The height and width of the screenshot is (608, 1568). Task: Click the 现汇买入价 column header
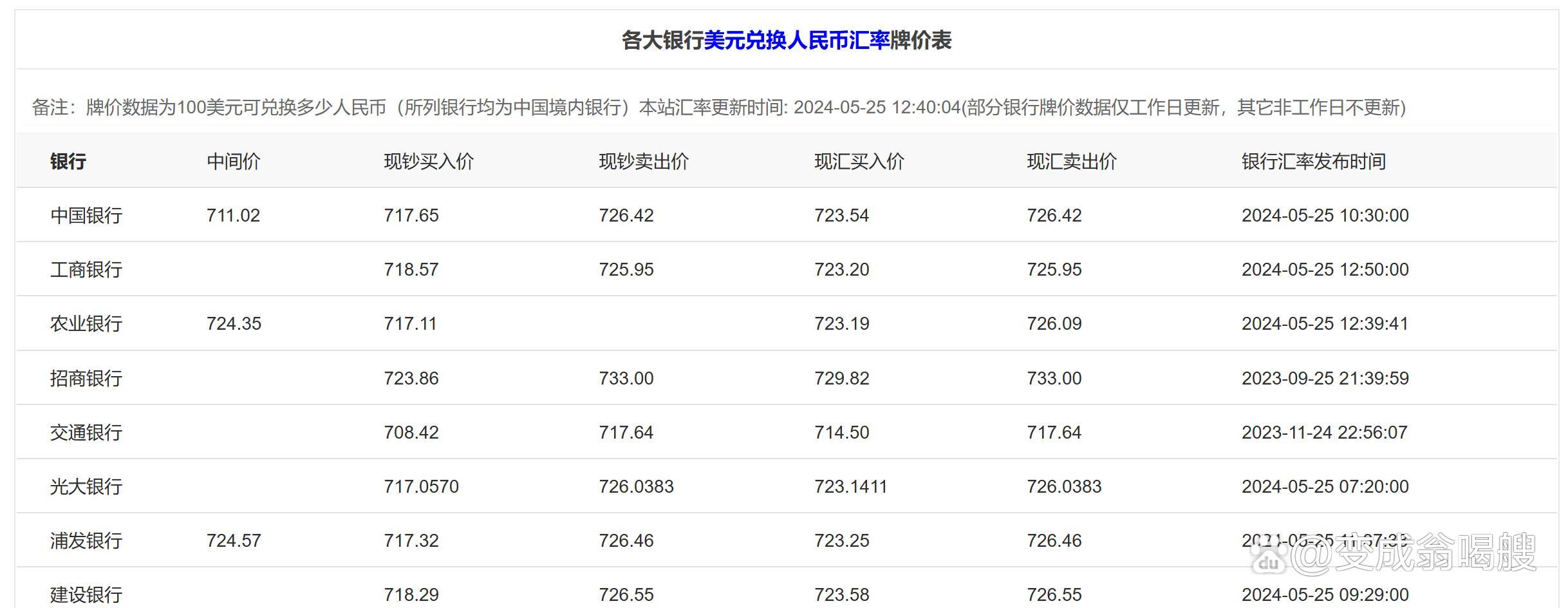(860, 162)
